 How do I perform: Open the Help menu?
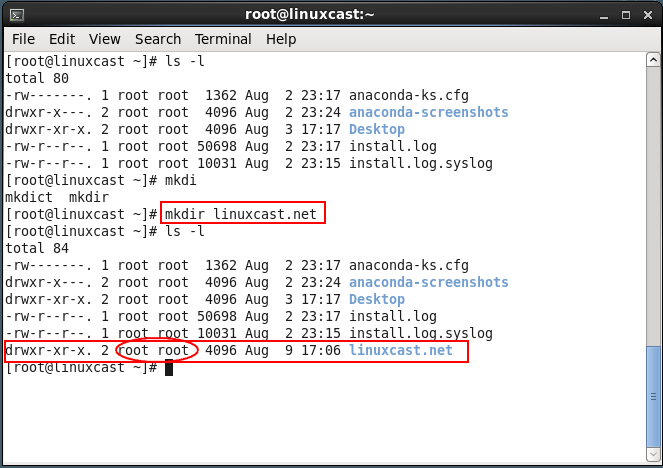tap(281, 39)
